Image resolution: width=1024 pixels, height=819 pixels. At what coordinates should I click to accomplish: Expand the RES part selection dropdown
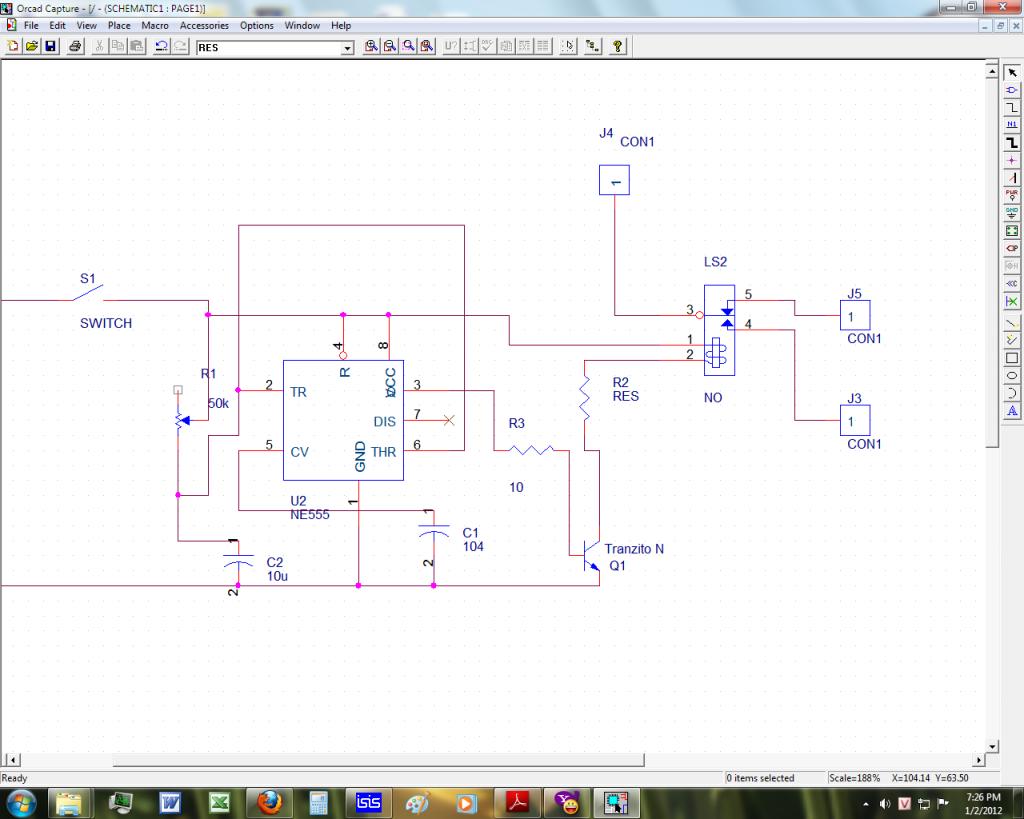[348, 47]
